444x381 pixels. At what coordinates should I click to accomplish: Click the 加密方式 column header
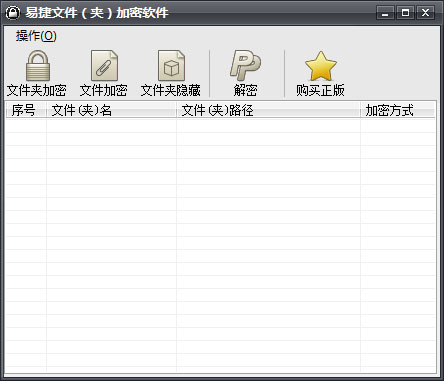(x=397, y=110)
